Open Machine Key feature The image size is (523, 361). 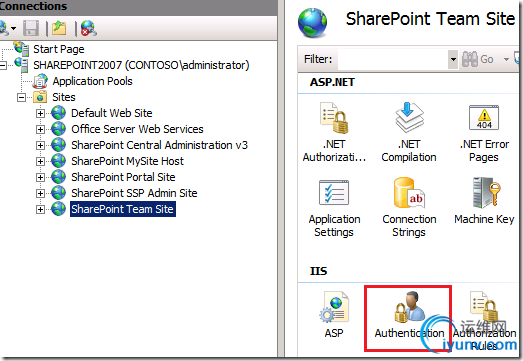click(484, 201)
